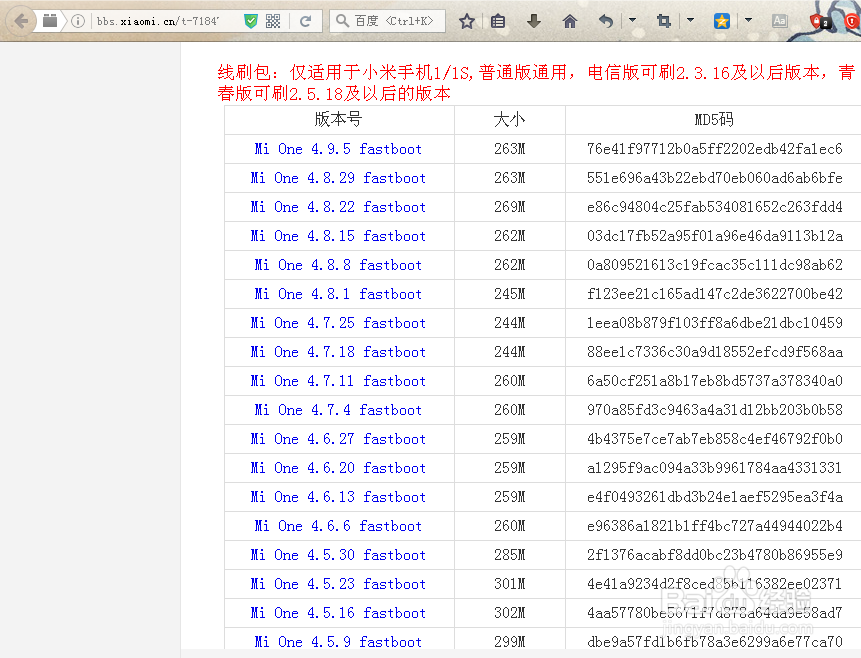Open the Mi One 4.5.23 fastboot link
The height and width of the screenshot is (658, 861).
(x=338, y=584)
